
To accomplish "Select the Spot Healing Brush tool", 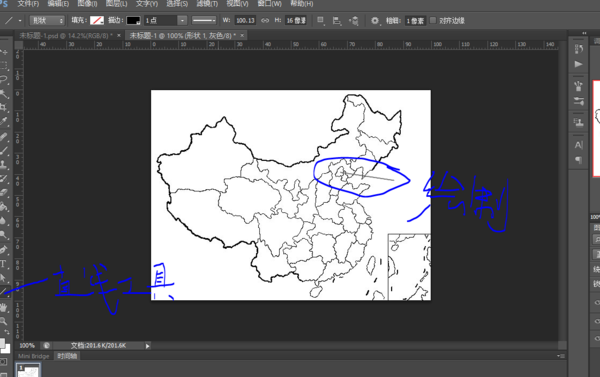I will 4,136.
